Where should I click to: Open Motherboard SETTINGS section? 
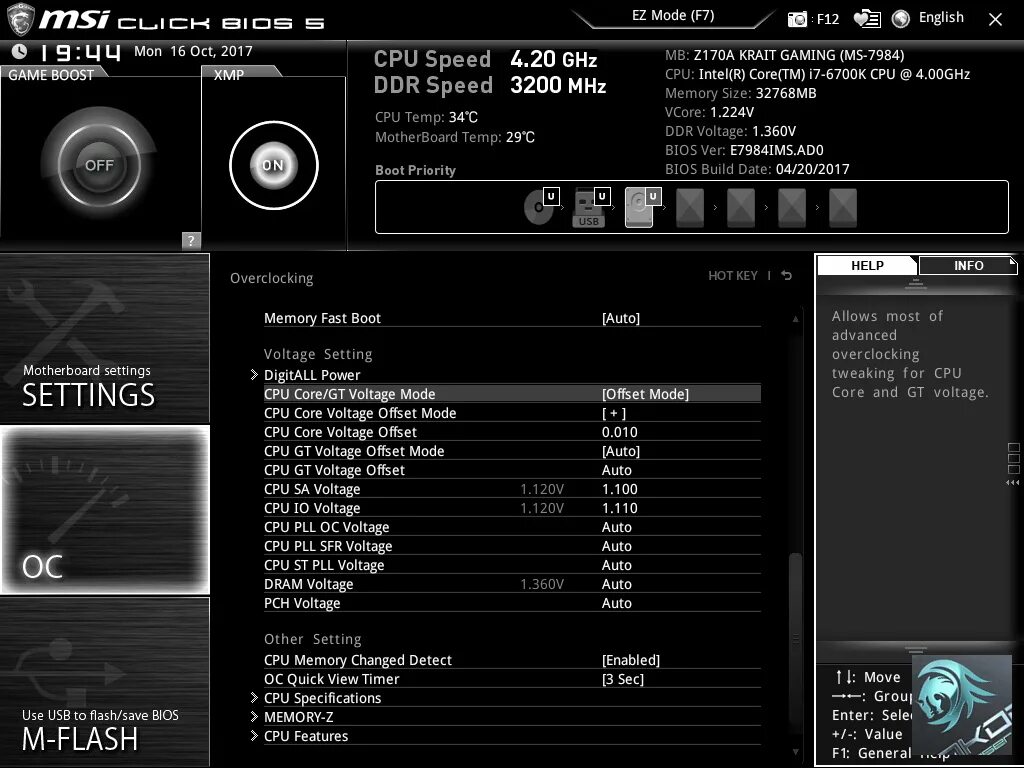[x=104, y=338]
